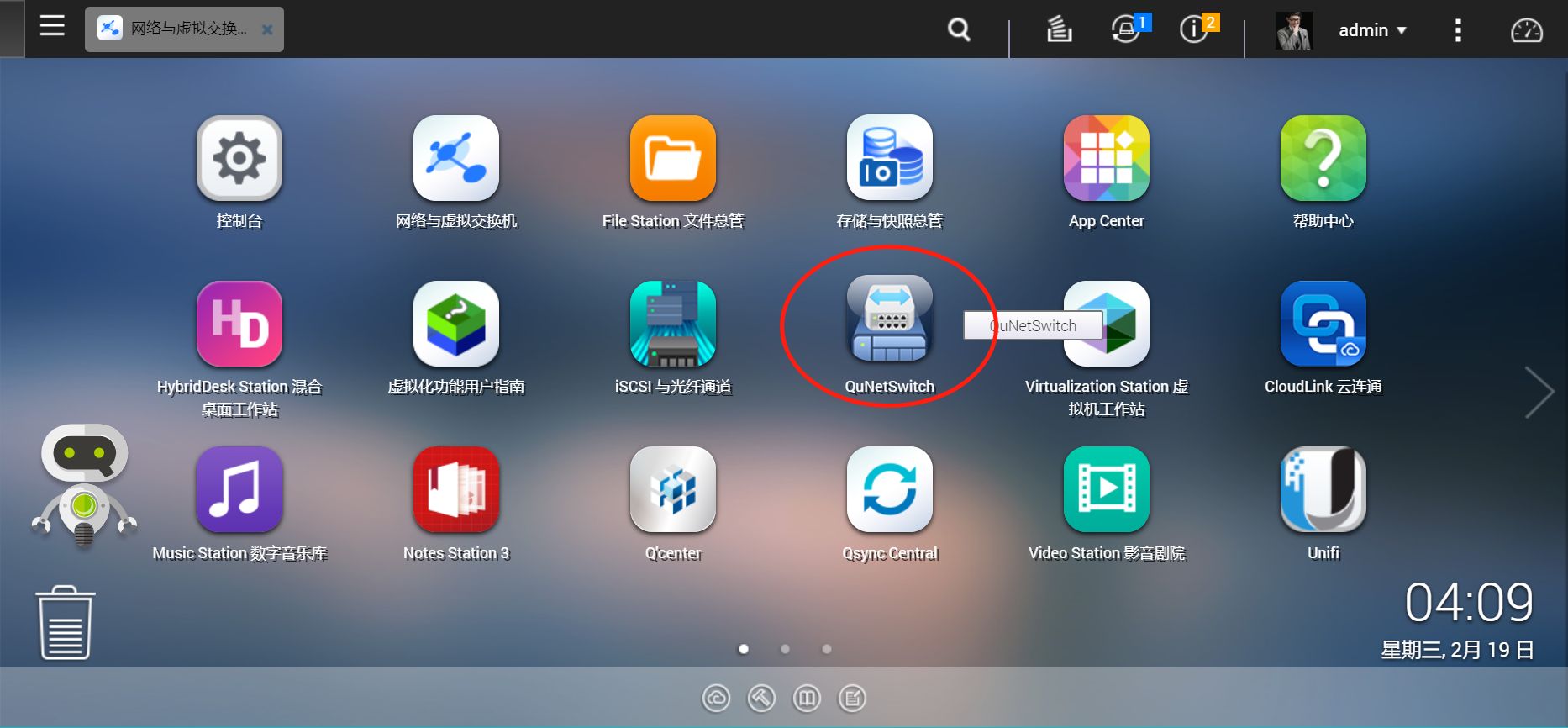Screen dimensions: 1568x728
Task: Open the dashboard gauge icon
Action: tap(1527, 30)
